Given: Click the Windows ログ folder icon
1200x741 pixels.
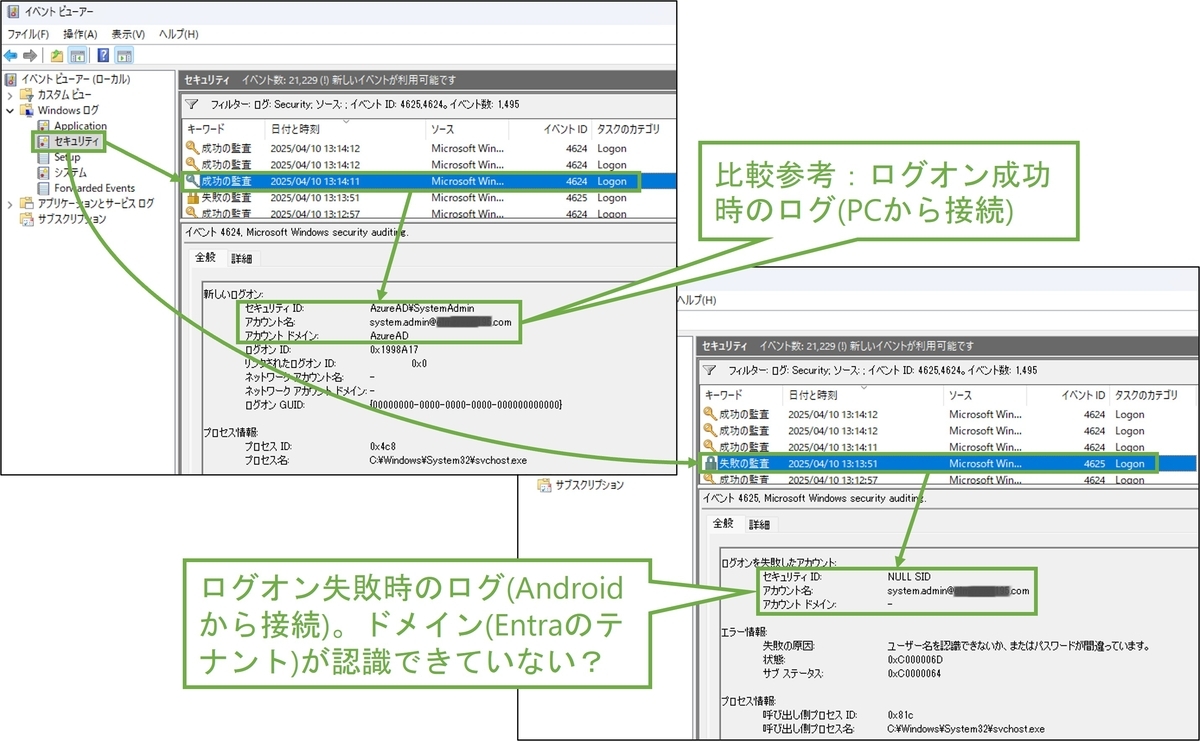Looking at the screenshot, I should click(27, 110).
